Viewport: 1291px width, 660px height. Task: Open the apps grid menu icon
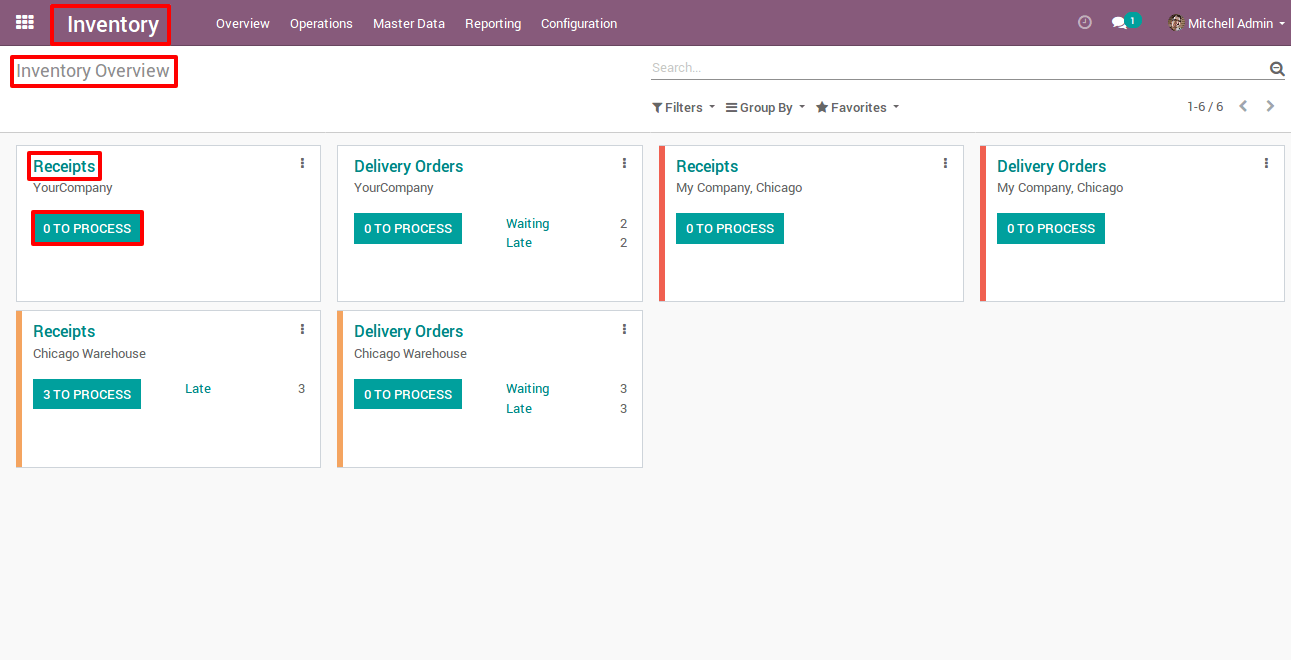coord(24,22)
